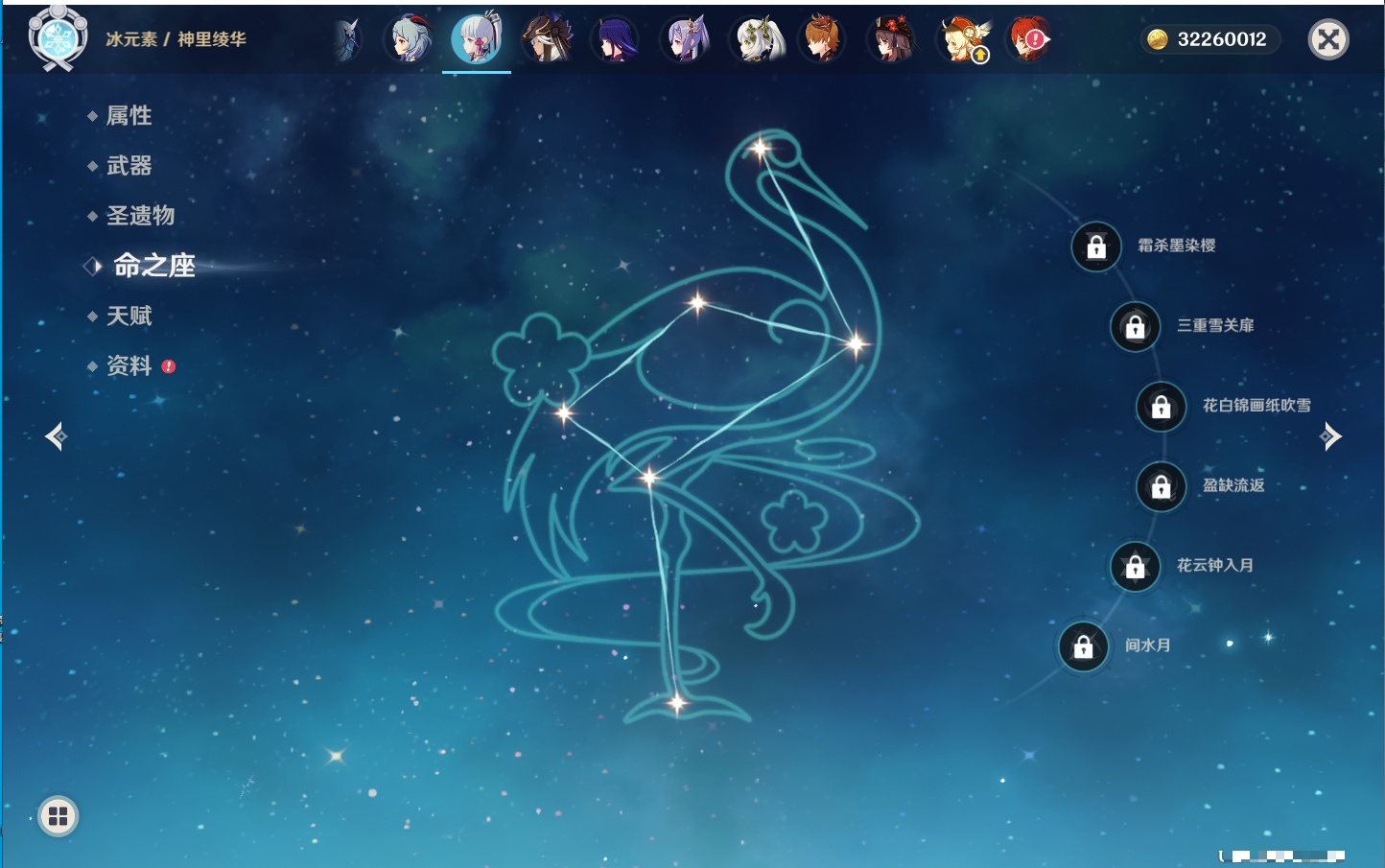Select Keqing's lavender-haired portrait

coord(686,40)
